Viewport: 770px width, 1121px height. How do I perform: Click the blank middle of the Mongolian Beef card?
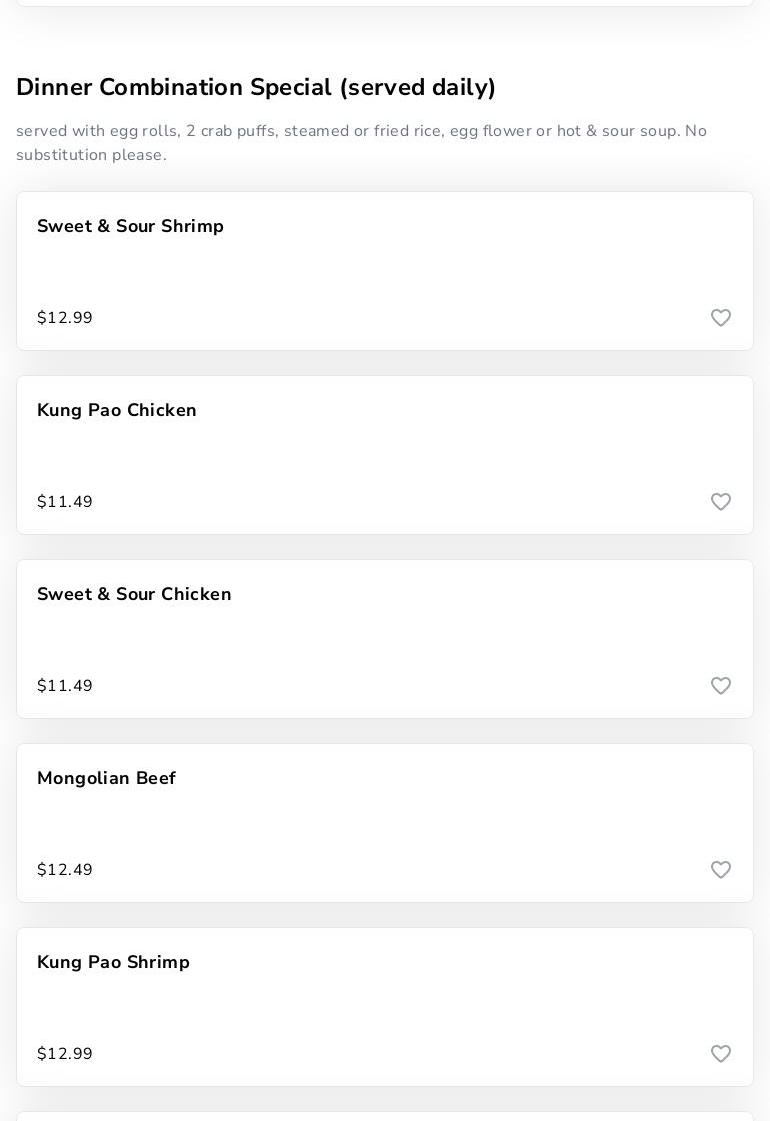pyautogui.click(x=385, y=823)
